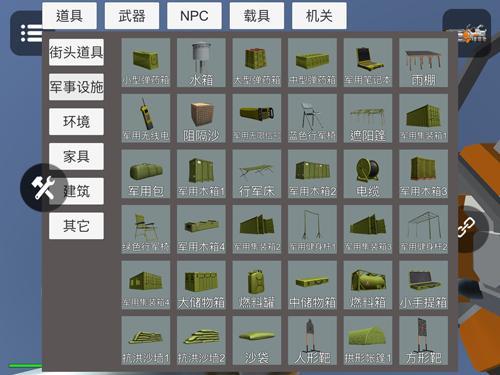Pick the 方形靶 square target

tap(423, 341)
